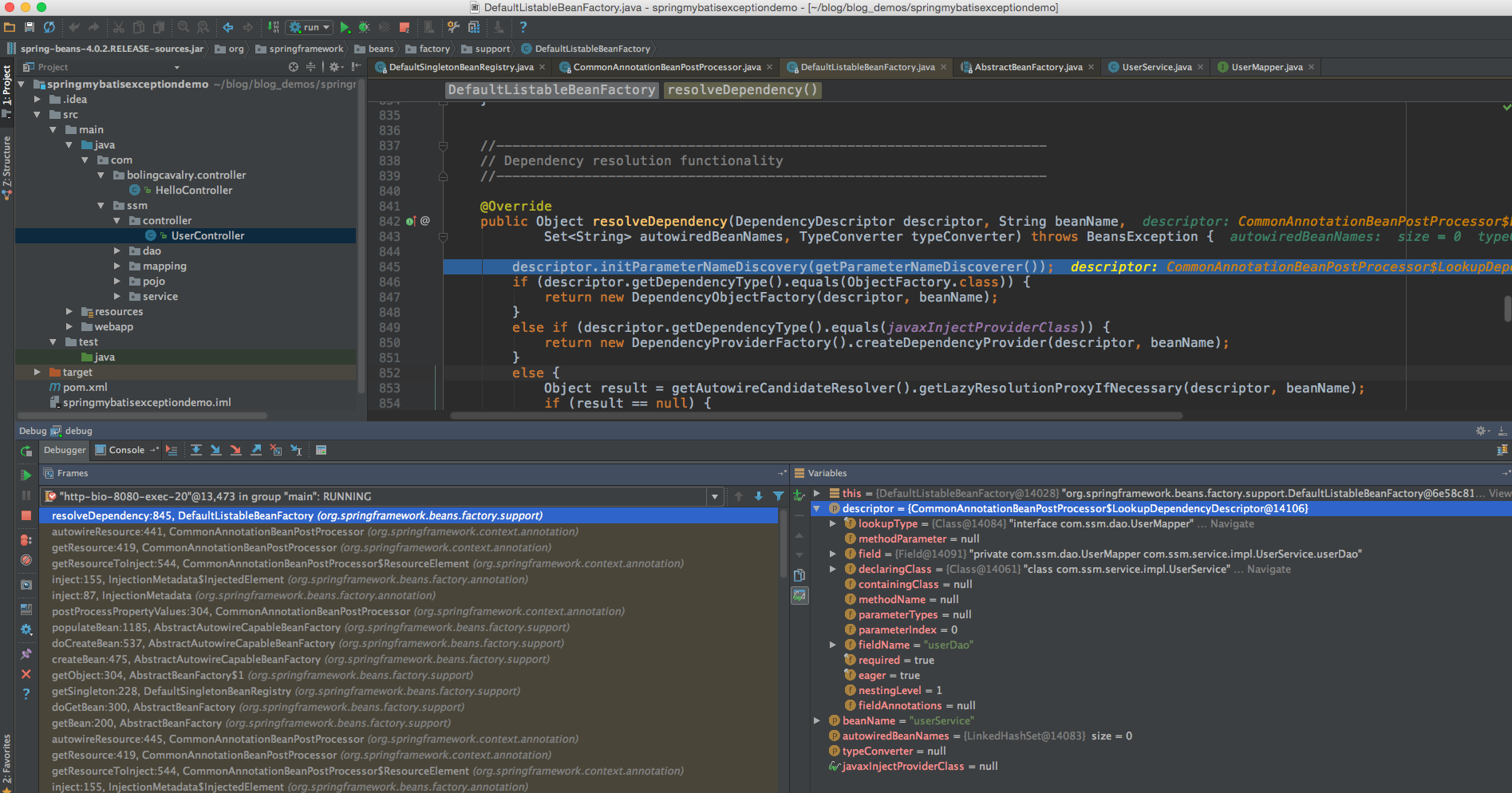The width and height of the screenshot is (1512, 793).
Task: Click the Step Out debugger icon
Action: point(256,450)
